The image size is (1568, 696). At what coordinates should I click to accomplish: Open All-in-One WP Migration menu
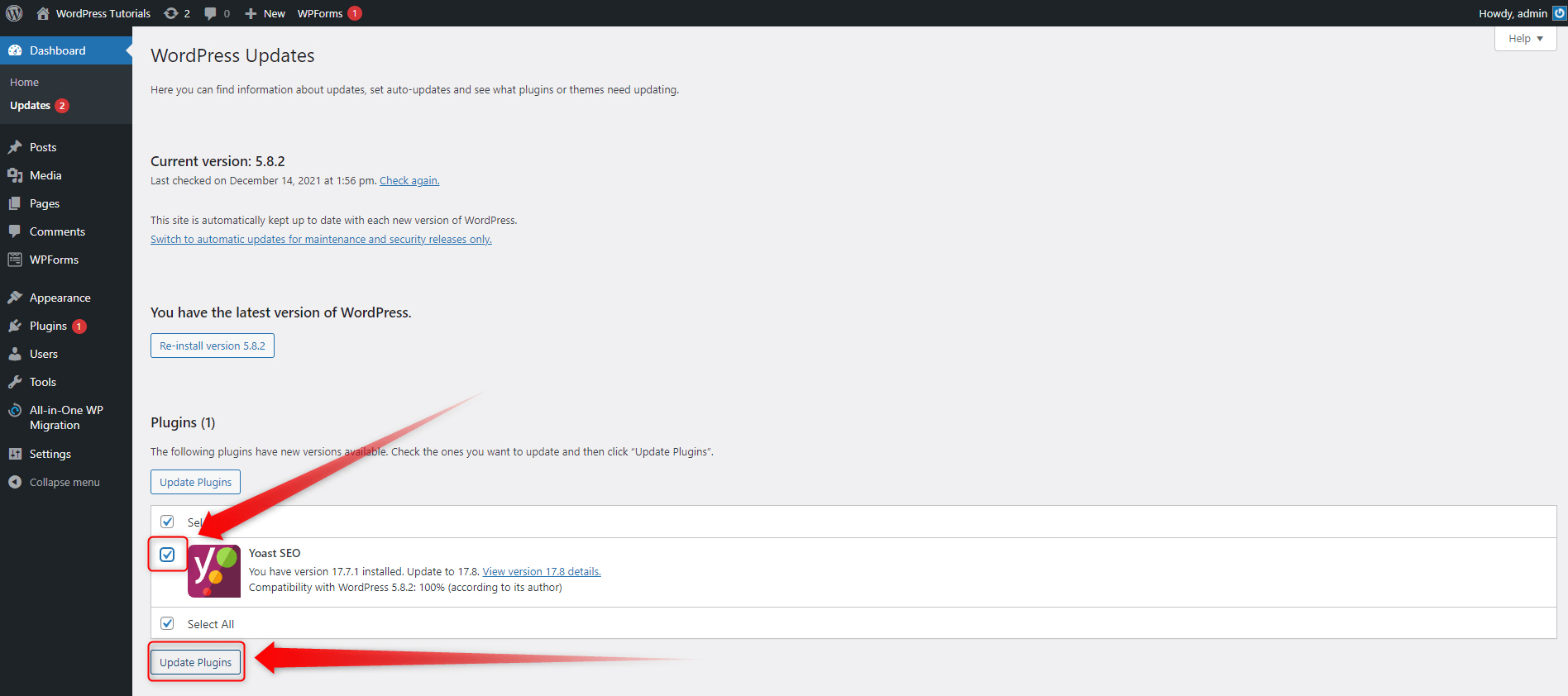[66, 417]
